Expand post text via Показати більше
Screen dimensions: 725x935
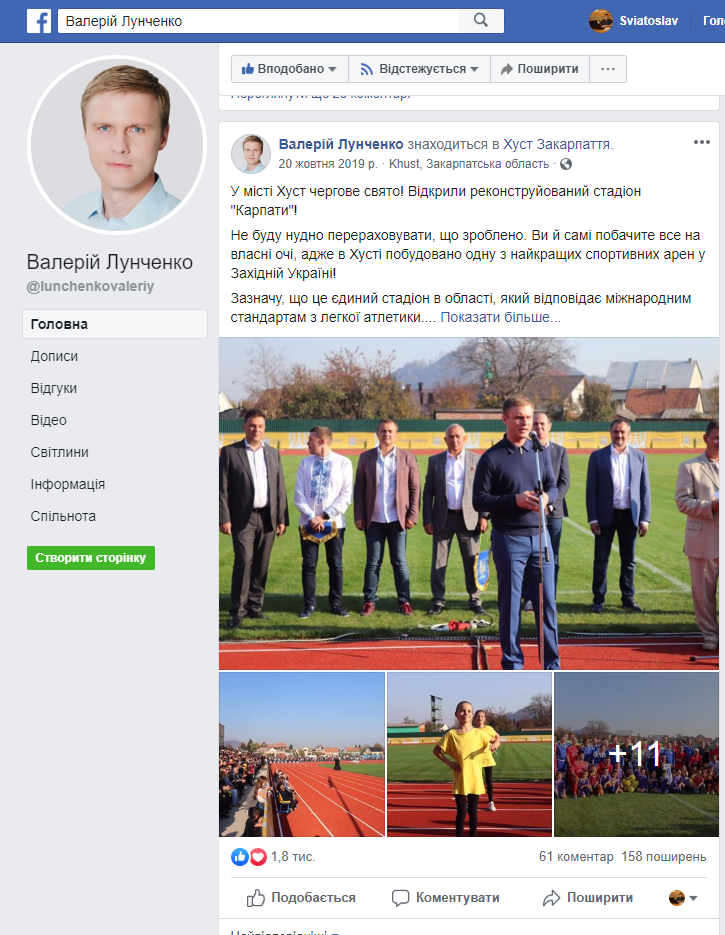click(500, 317)
